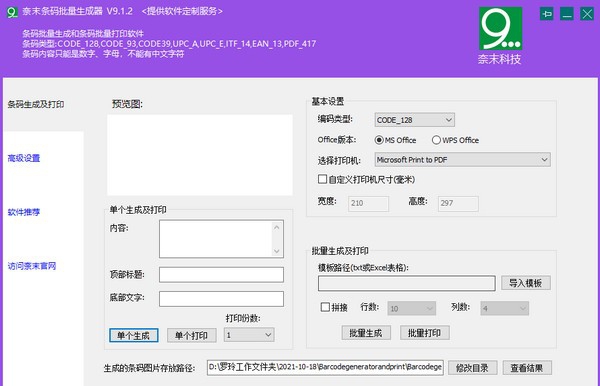Click the small app icon in title bar
This screenshot has width=600, height=386.
click(x=12, y=12)
